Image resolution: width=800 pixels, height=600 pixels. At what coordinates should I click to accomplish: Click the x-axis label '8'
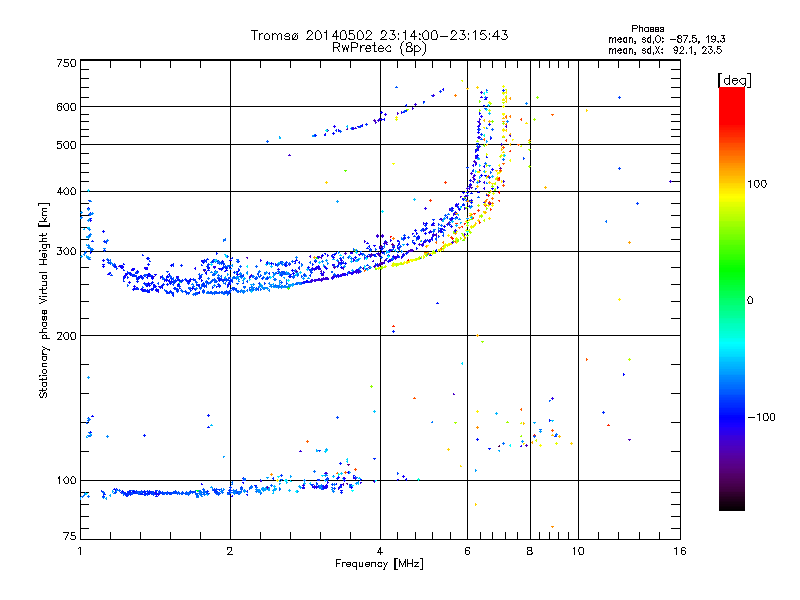tap(530, 551)
